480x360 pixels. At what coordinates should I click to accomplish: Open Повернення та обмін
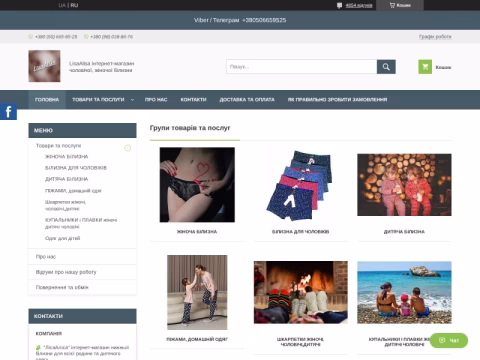tap(62, 287)
